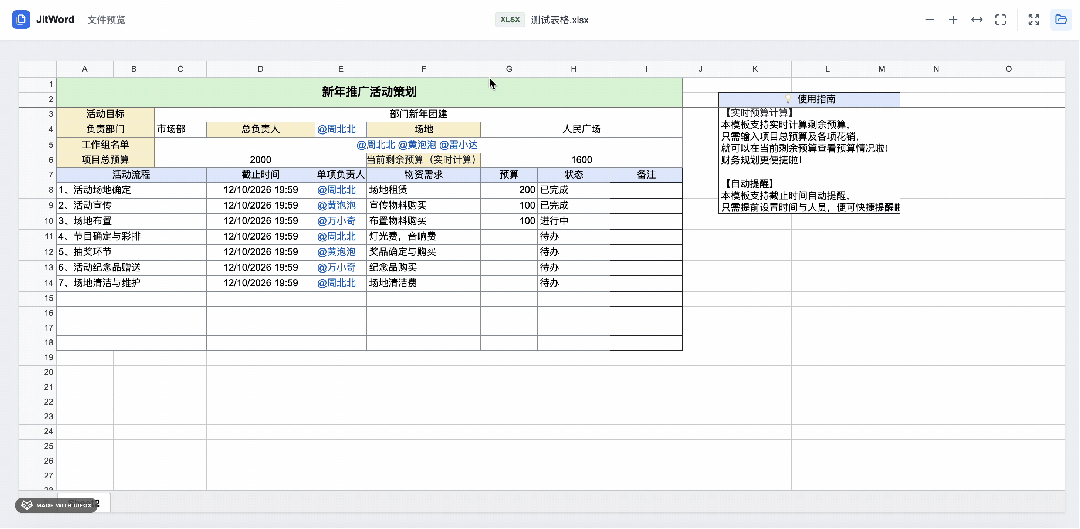Click the cell 2、活动宣传
Viewport: 1080px width, 529px height.
(132, 205)
